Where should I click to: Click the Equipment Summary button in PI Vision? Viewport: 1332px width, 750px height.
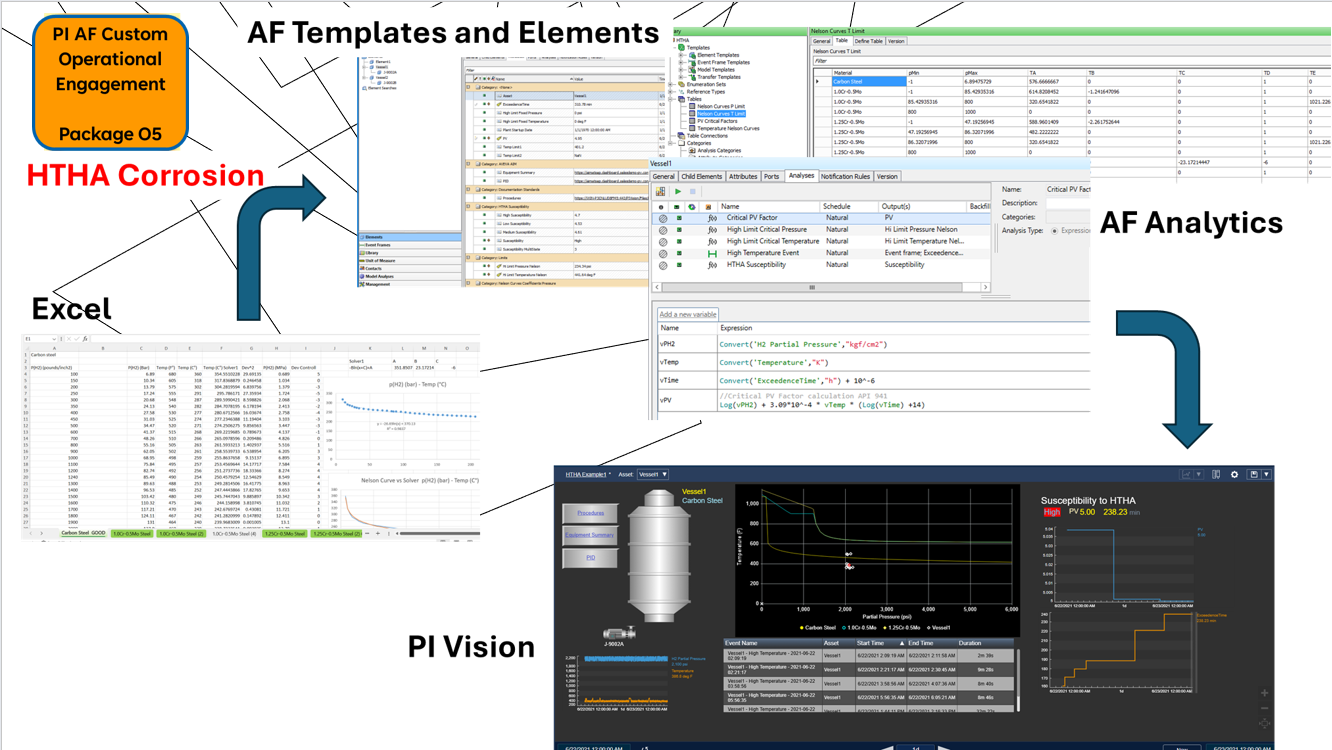tap(591, 535)
